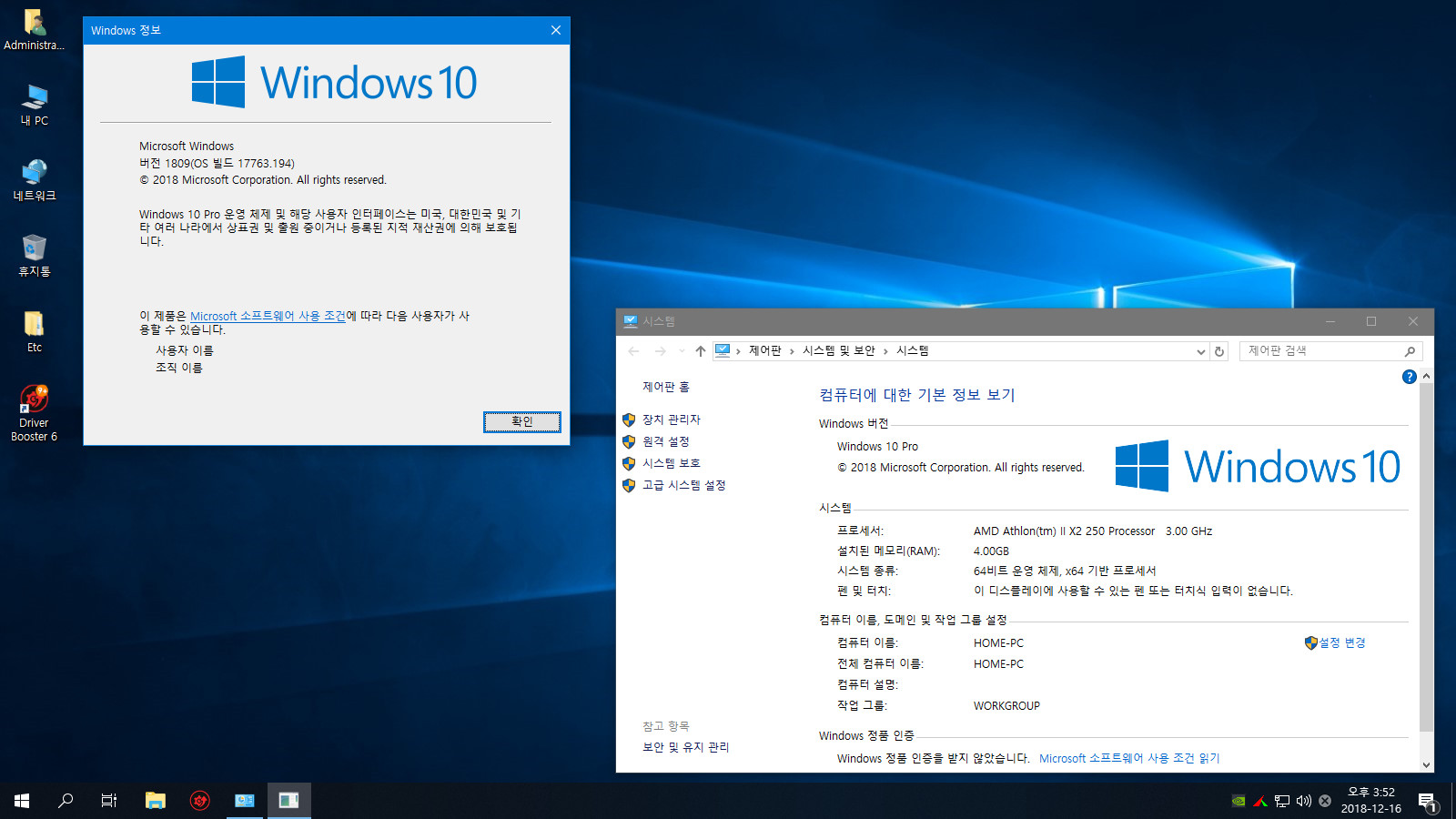
Task: Close the Windows 정보 dialog
Action: pos(556,30)
